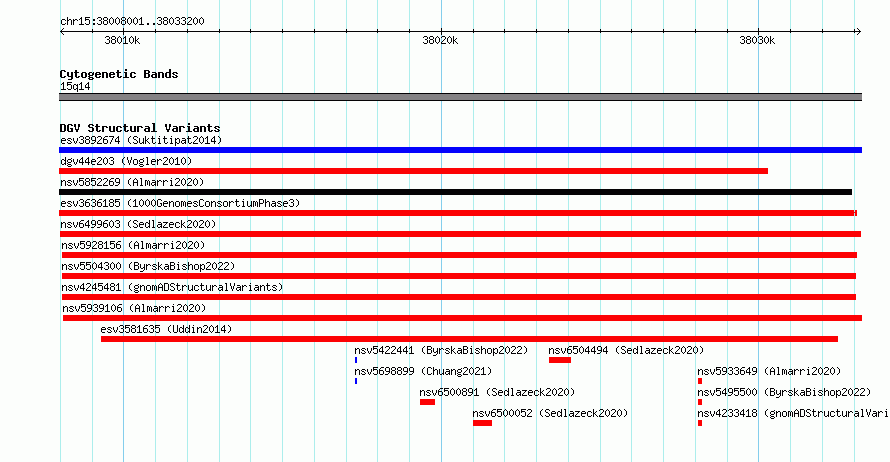Open nsv5698899 (Chuang2021) label

click(x=423, y=371)
